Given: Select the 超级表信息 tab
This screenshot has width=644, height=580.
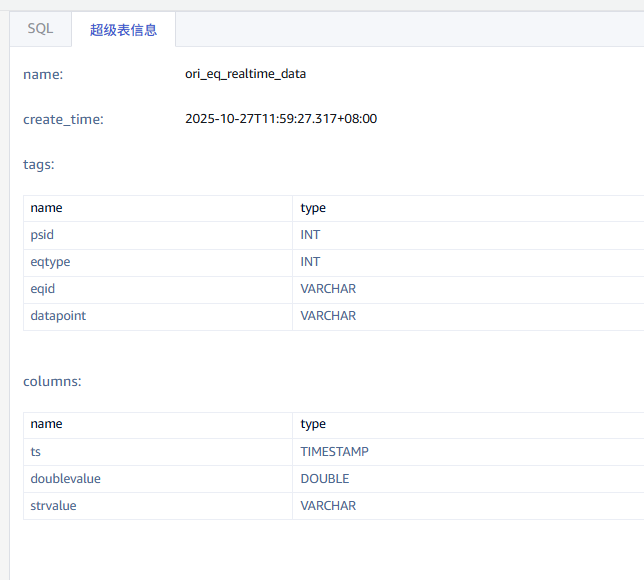Looking at the screenshot, I should click(x=123, y=30).
